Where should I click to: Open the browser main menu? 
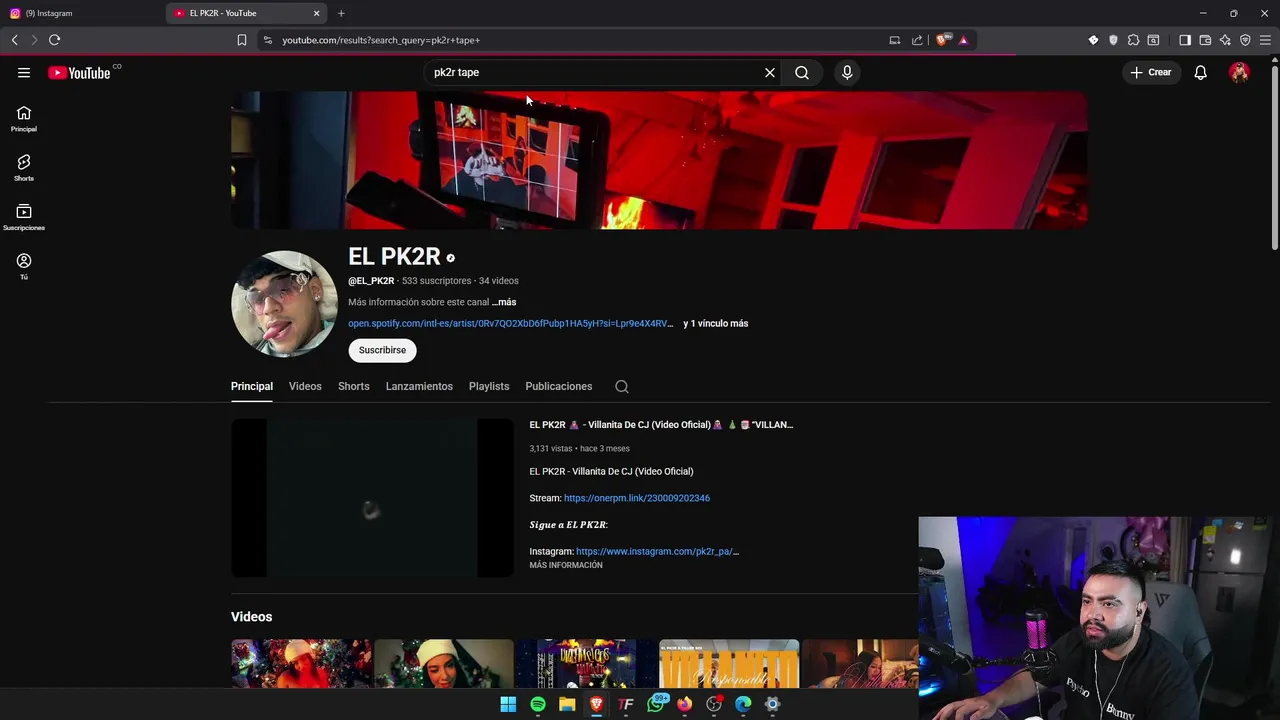click(1265, 40)
